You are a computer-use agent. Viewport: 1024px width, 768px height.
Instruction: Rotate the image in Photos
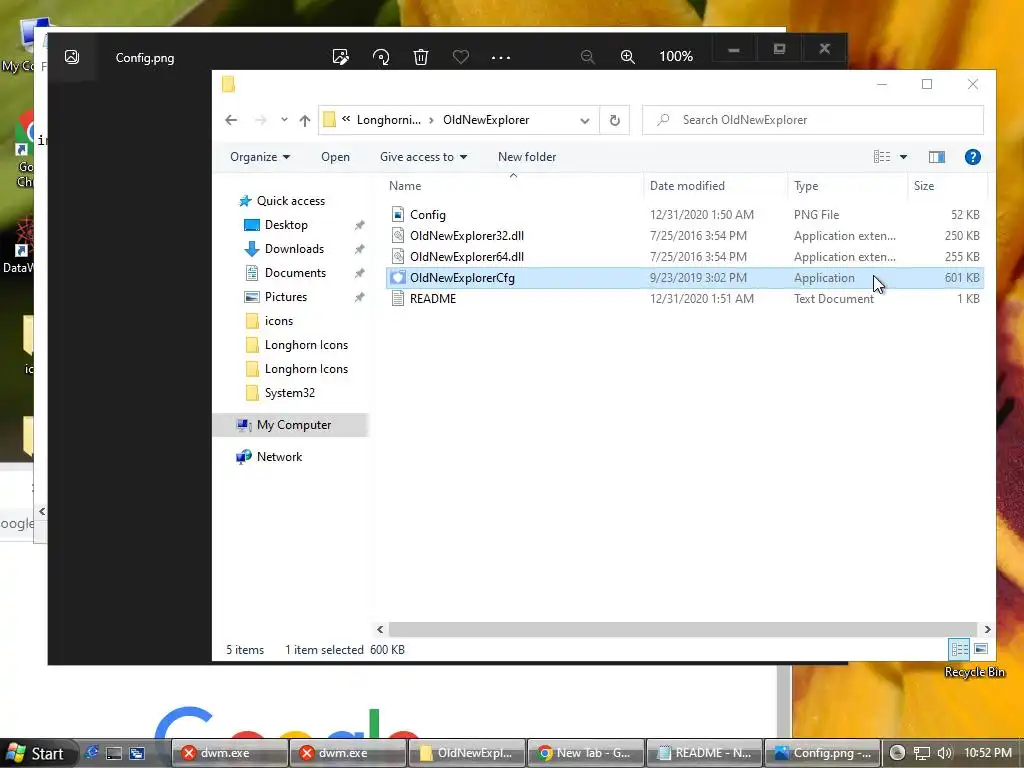click(x=381, y=57)
